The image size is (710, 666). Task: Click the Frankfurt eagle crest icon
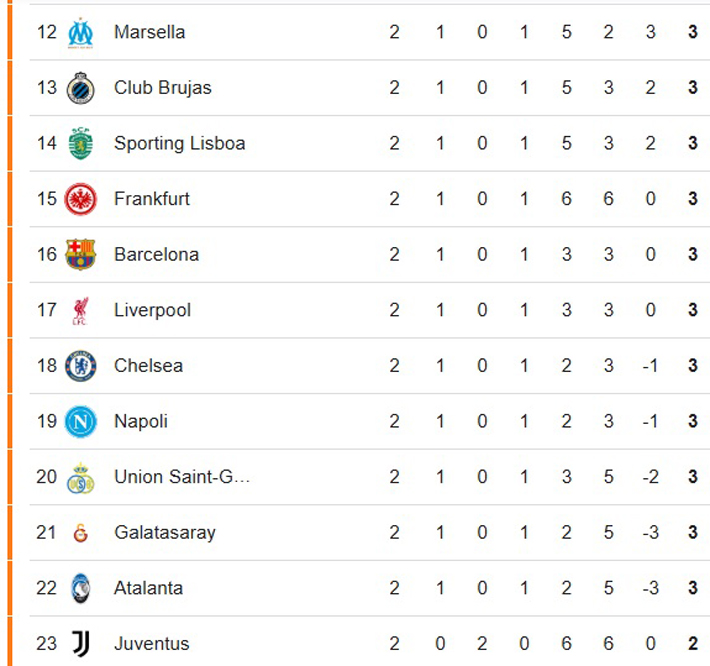[x=80, y=199]
